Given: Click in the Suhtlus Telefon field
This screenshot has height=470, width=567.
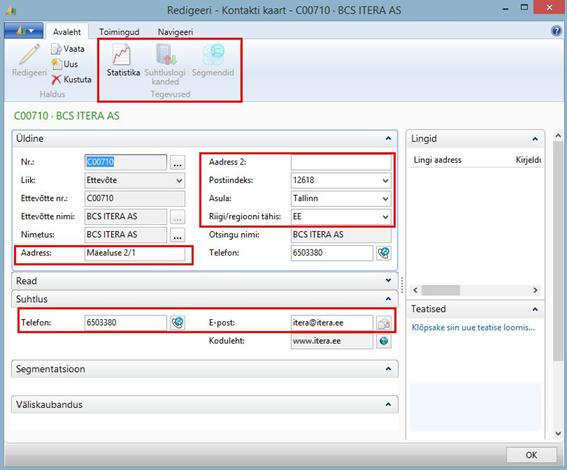Looking at the screenshot, I should (x=125, y=322).
